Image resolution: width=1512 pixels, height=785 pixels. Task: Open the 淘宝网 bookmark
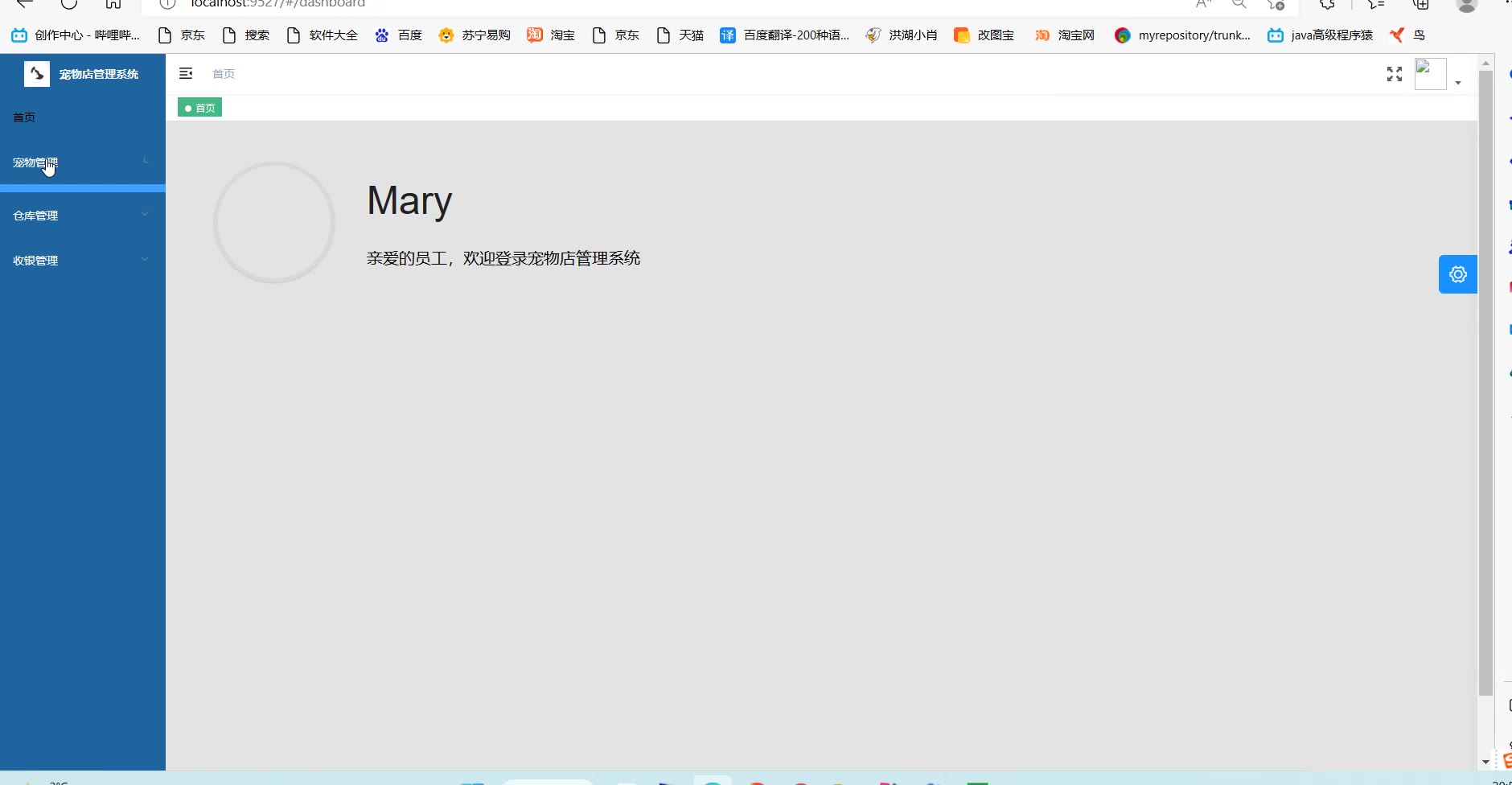pos(1065,35)
